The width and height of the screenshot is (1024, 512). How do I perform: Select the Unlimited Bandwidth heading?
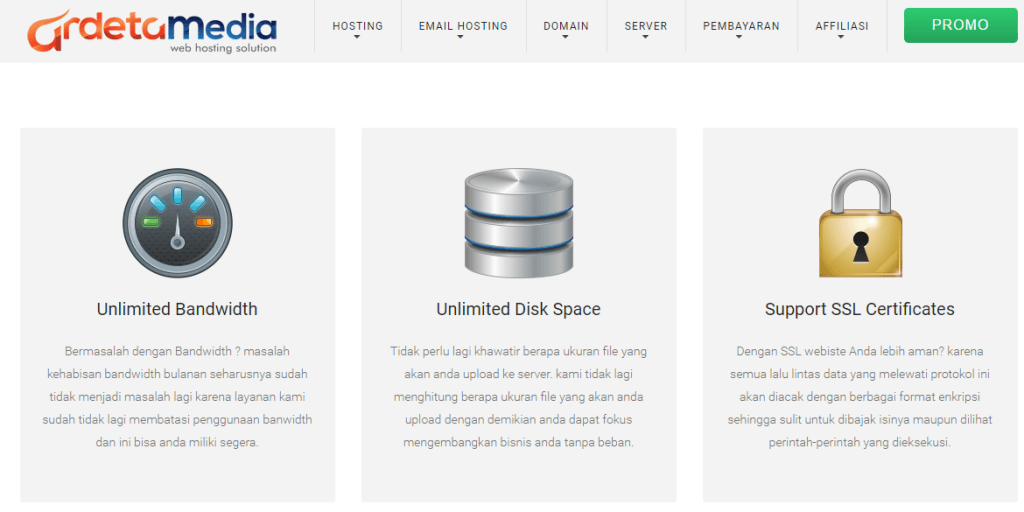pos(177,309)
